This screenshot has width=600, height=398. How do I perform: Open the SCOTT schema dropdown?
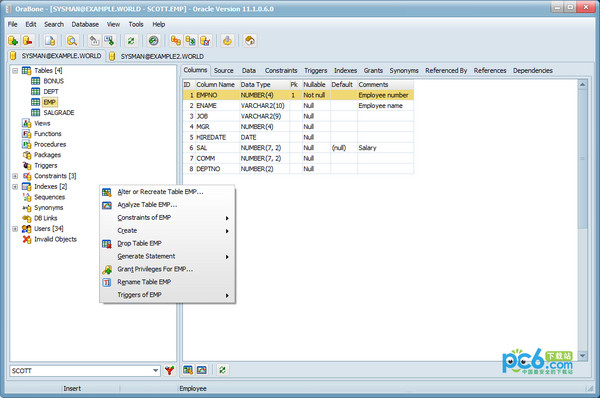coord(155,370)
